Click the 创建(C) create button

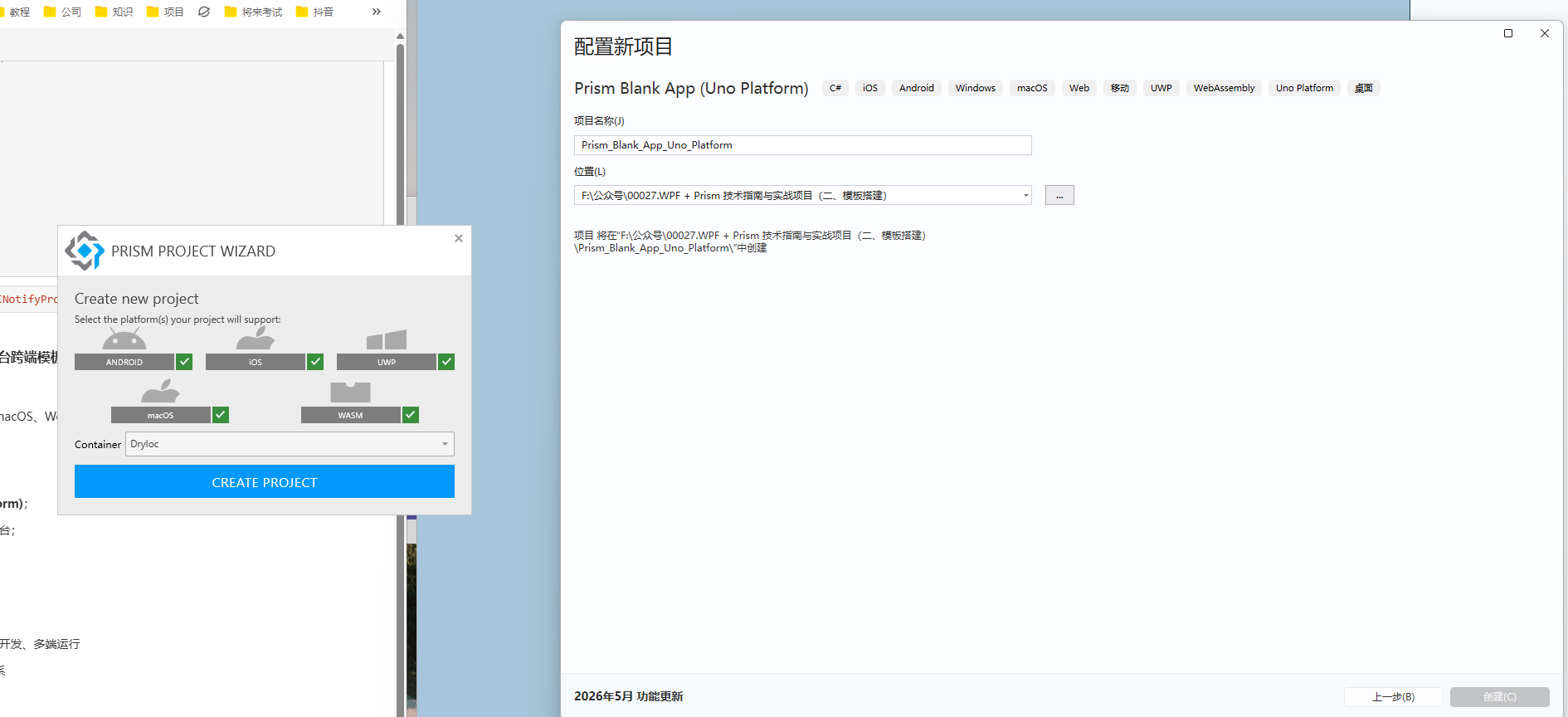(x=1500, y=697)
